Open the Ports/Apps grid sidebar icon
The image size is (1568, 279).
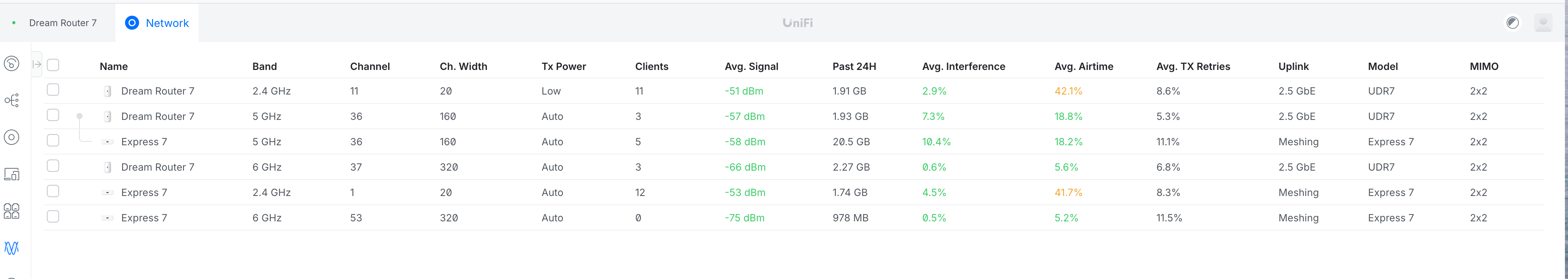pos(12,211)
